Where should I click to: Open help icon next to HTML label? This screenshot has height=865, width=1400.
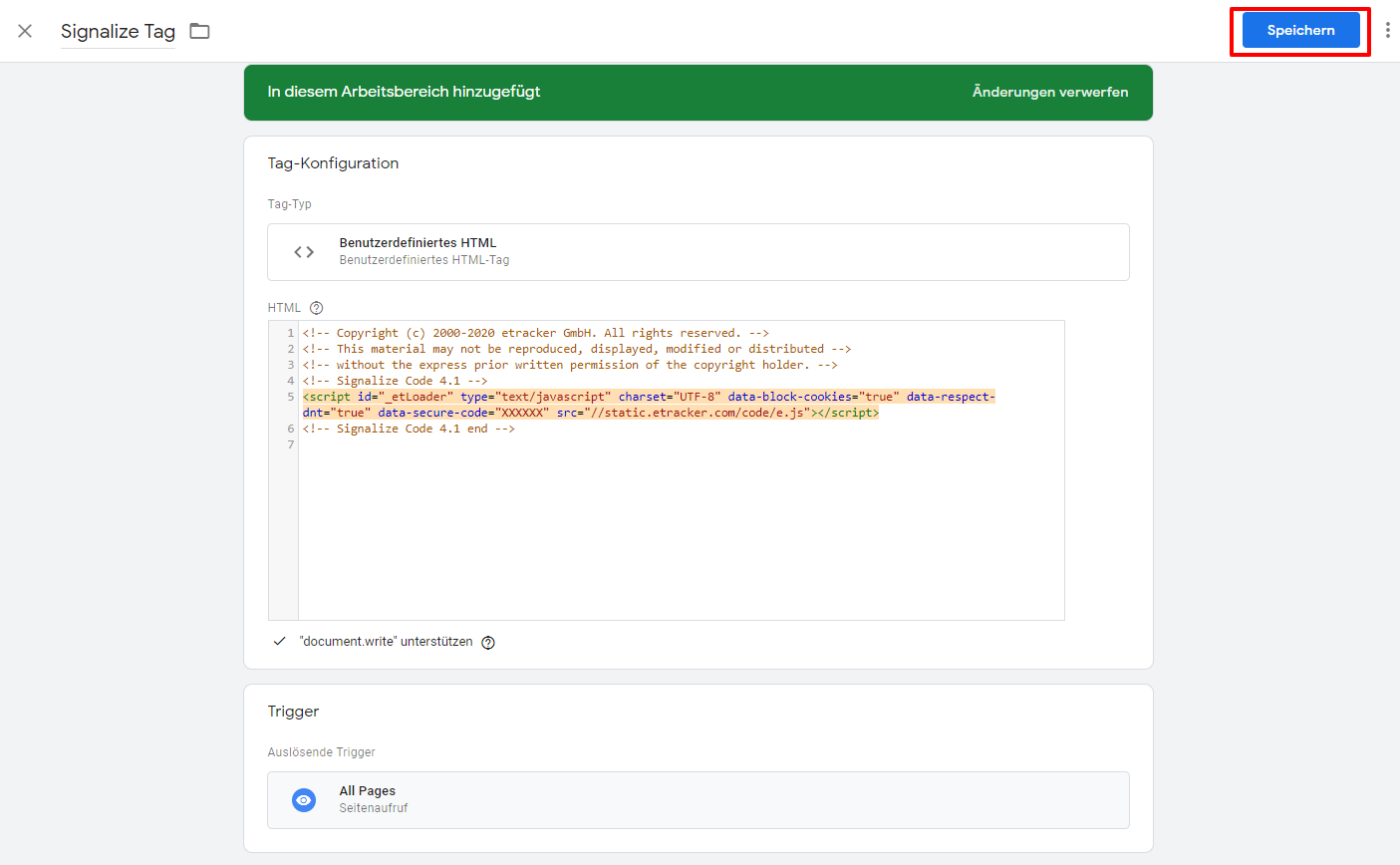click(x=317, y=308)
